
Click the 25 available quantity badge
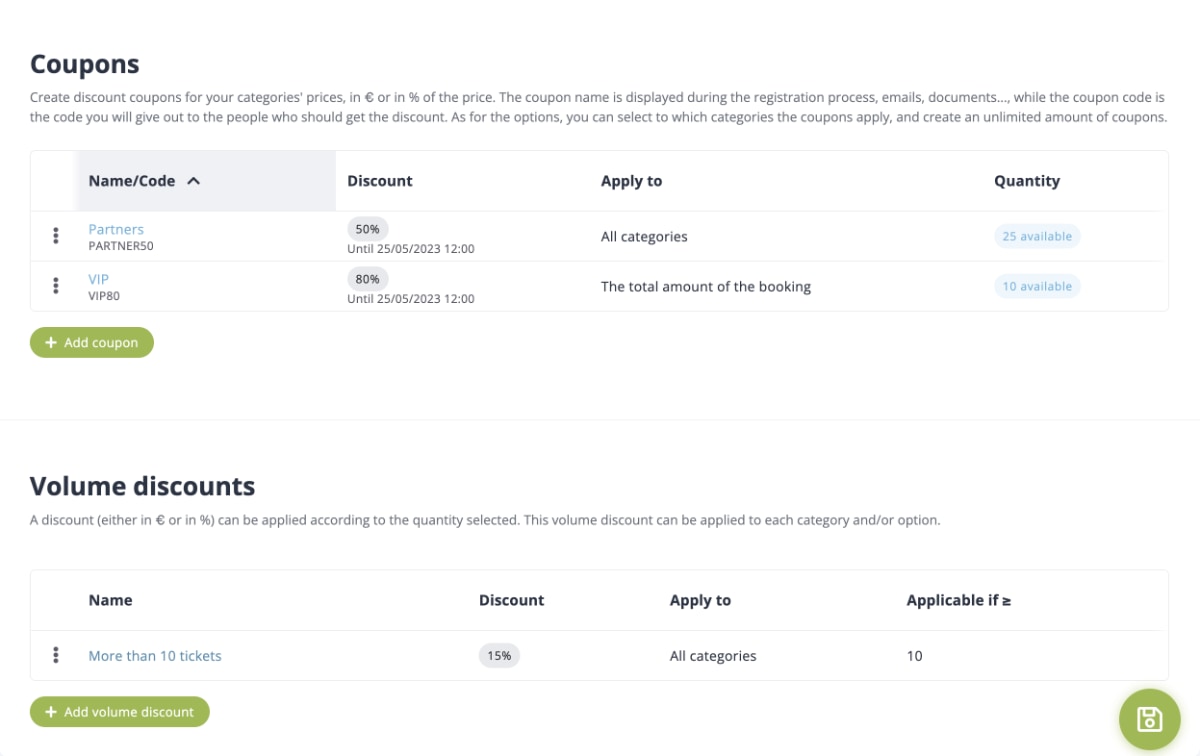tap(1037, 236)
